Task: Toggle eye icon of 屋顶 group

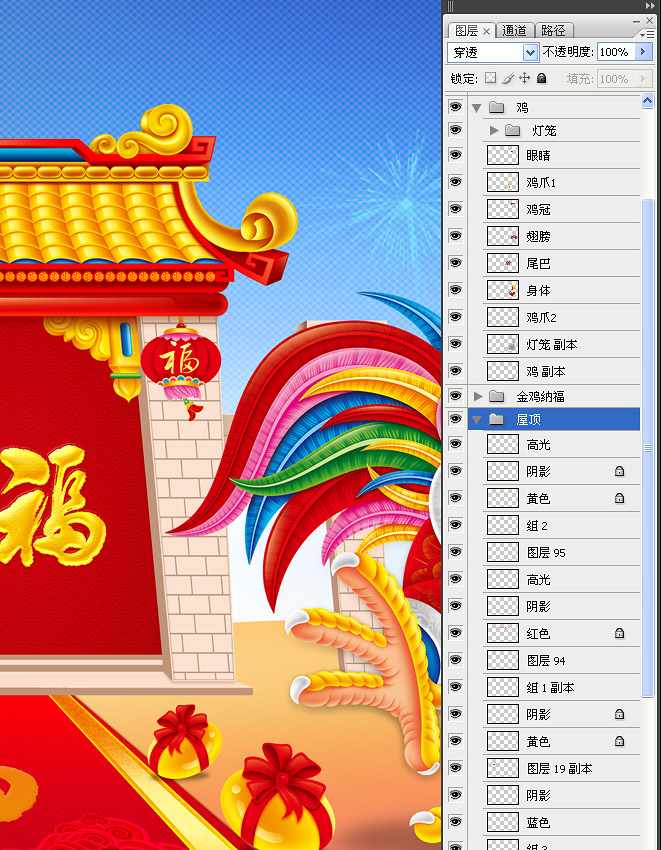Action: click(455, 419)
